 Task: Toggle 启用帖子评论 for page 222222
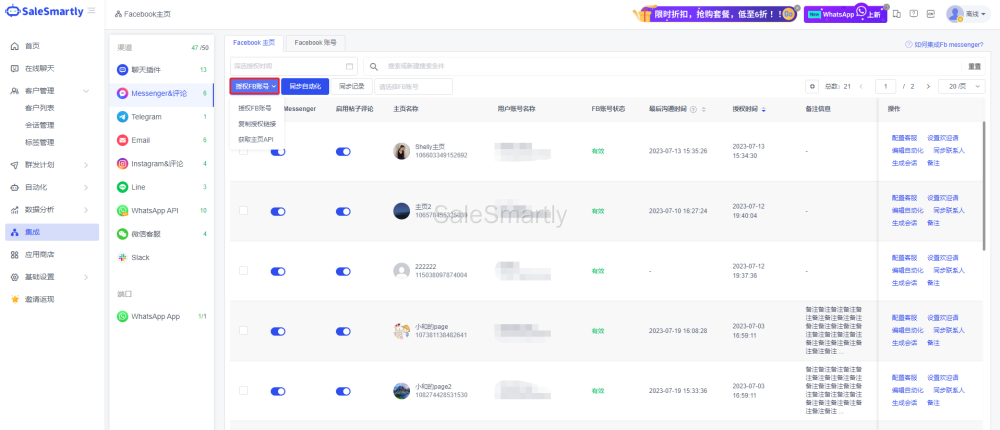343,271
